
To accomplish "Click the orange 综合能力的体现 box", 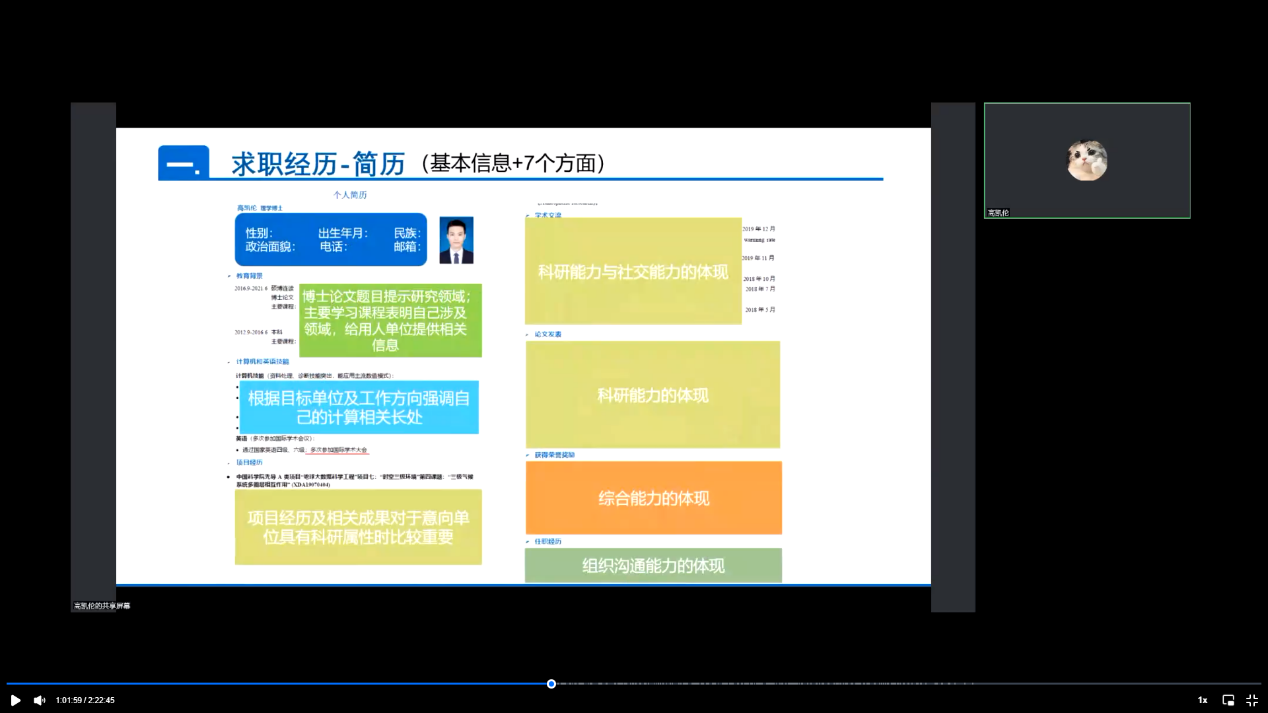I will click(x=654, y=498).
